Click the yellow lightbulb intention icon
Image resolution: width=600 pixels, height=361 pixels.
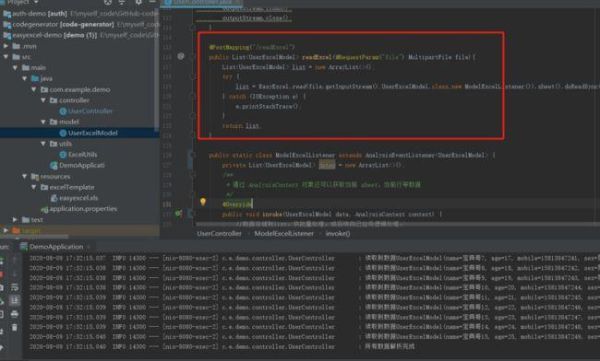tap(203, 202)
